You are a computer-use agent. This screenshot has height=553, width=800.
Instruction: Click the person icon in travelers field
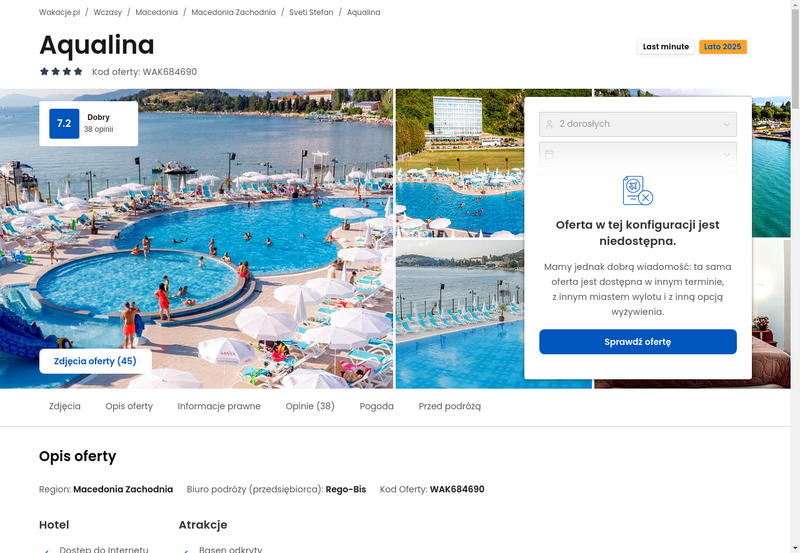(x=549, y=124)
